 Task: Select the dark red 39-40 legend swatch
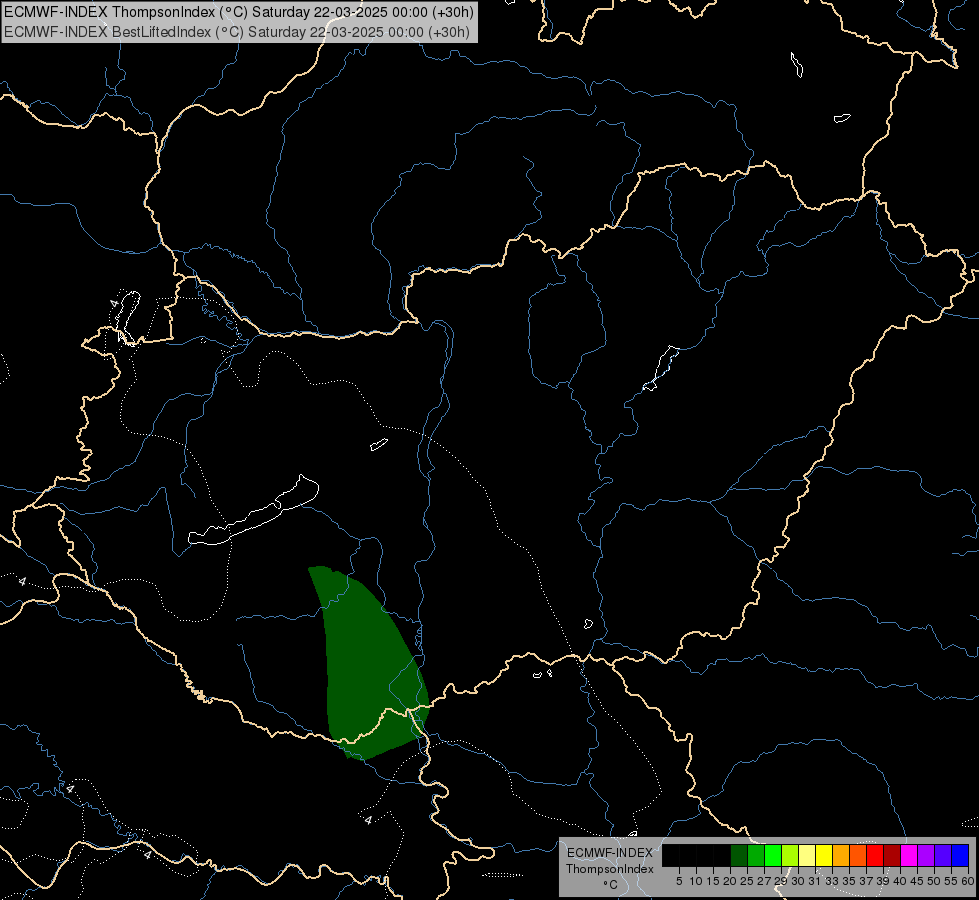[892, 855]
